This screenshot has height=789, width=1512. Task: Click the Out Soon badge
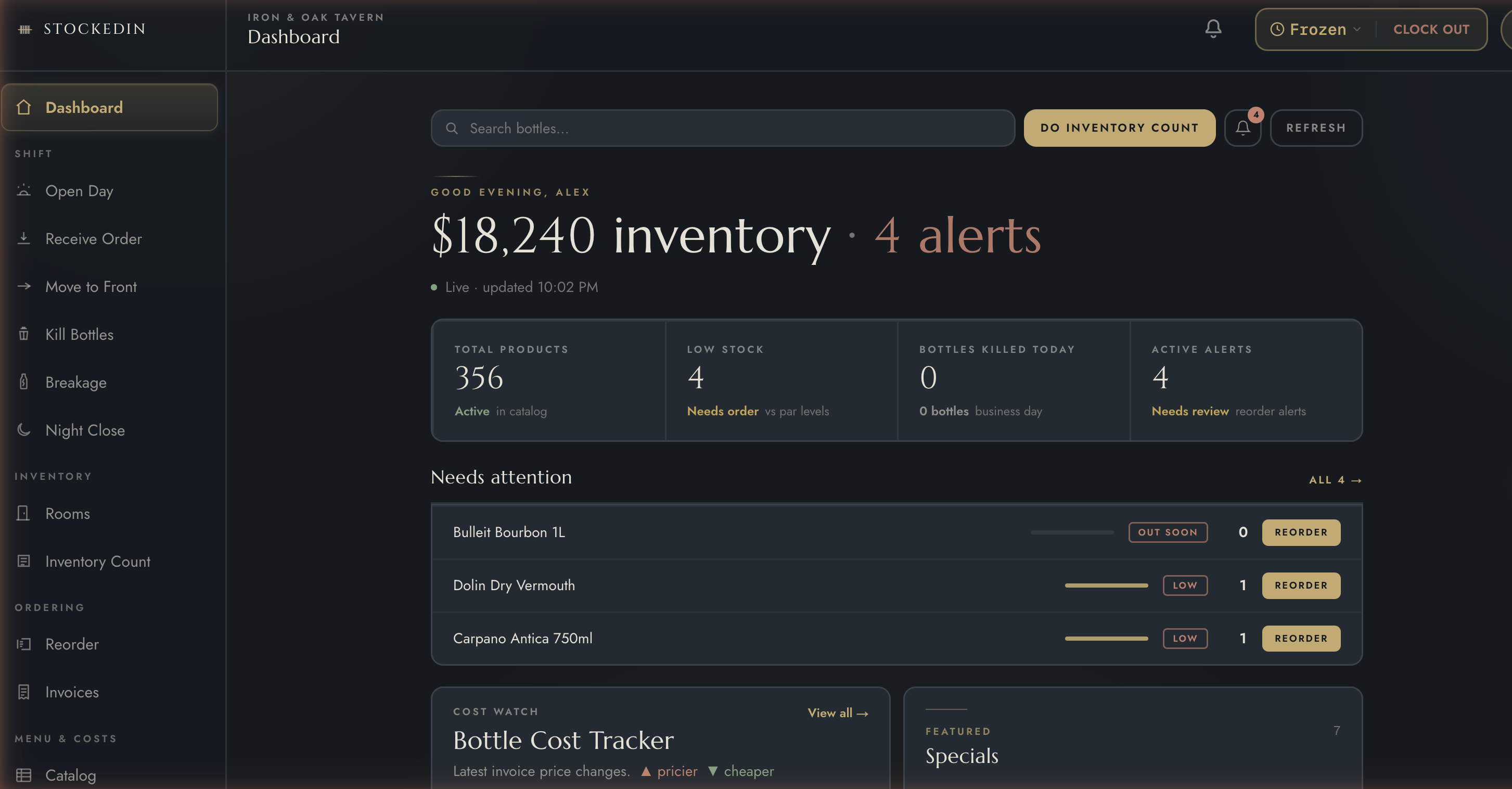1168,532
